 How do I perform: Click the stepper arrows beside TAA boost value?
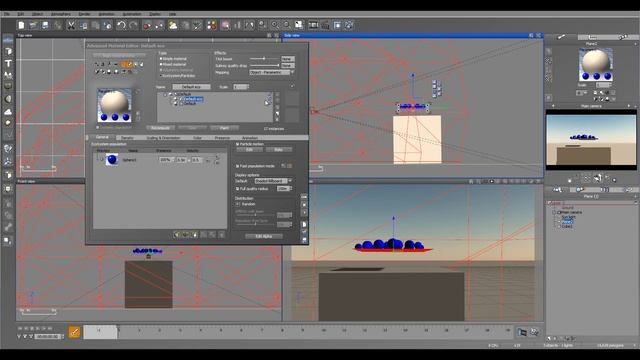click(x=293, y=59)
